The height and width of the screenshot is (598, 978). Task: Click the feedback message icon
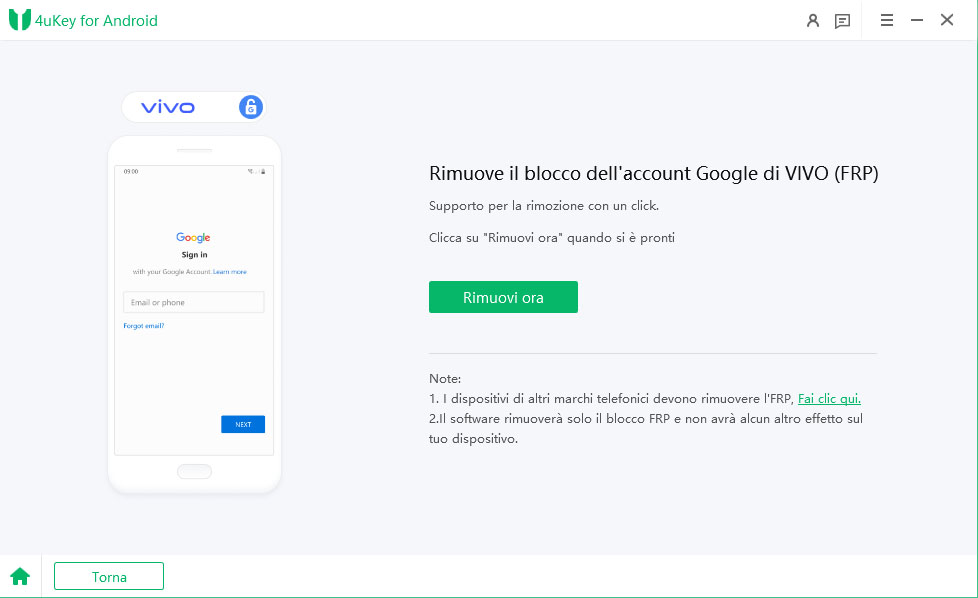(x=843, y=21)
